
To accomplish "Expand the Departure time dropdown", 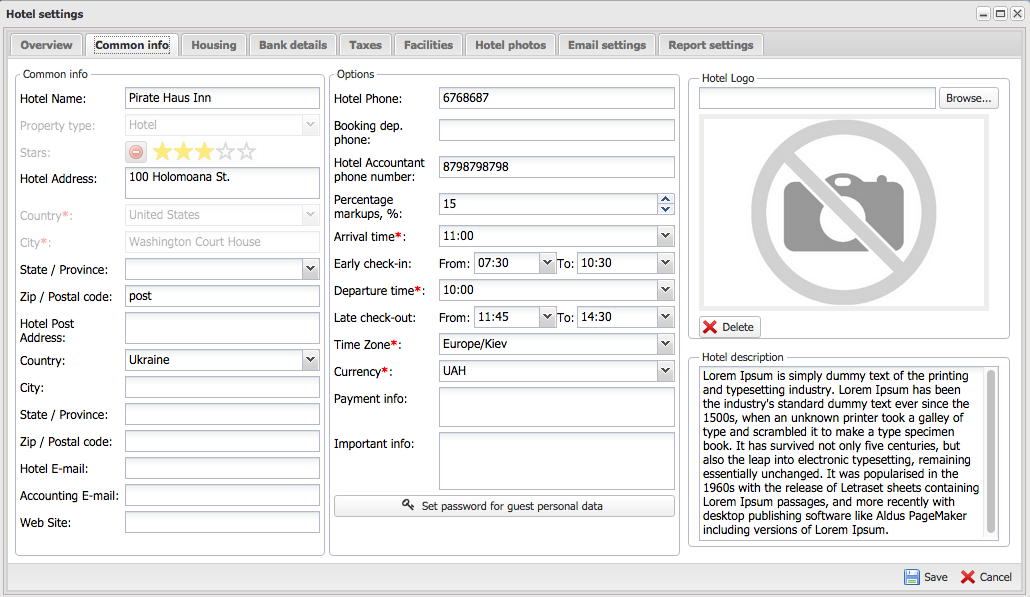I will click(665, 290).
